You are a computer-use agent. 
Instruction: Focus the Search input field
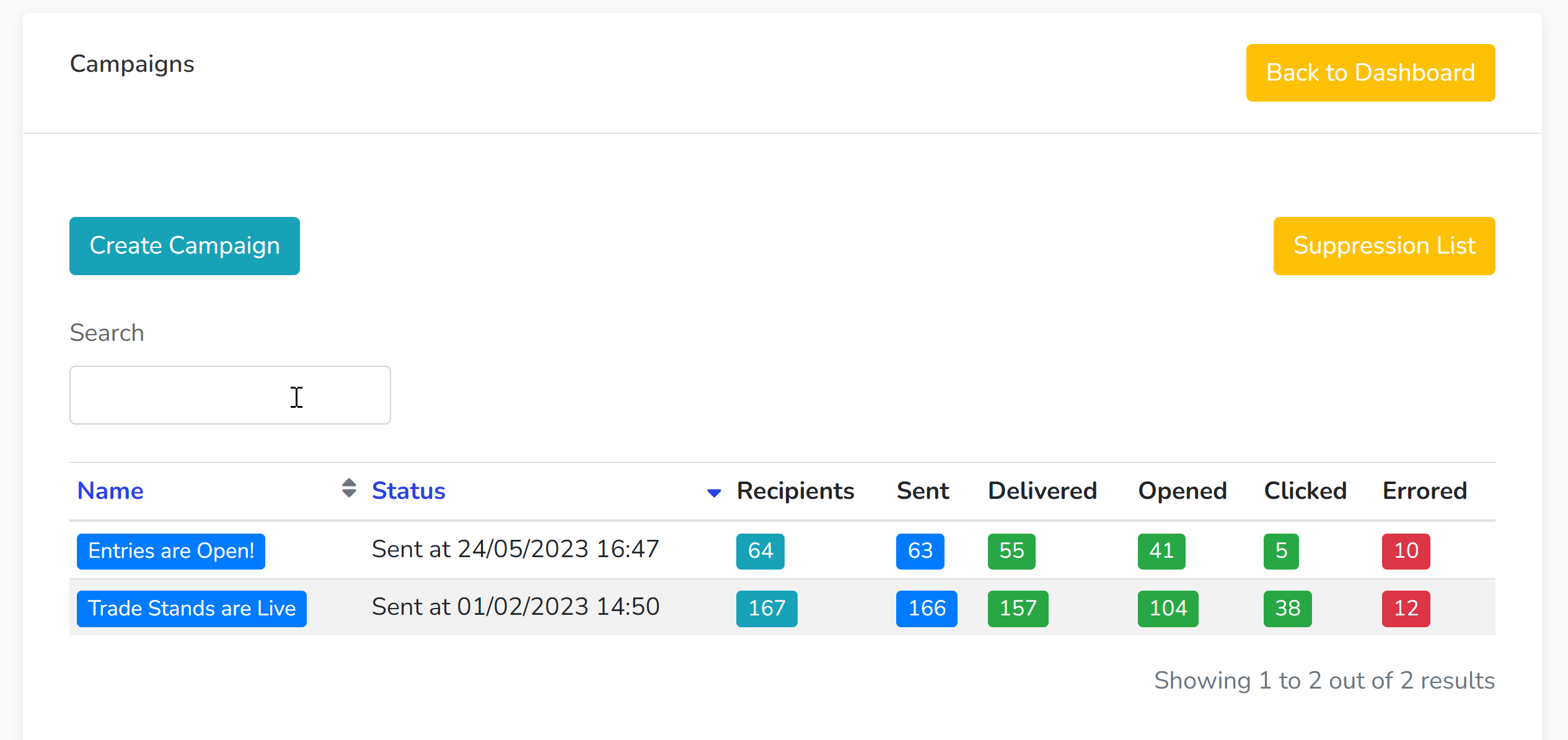(x=230, y=395)
